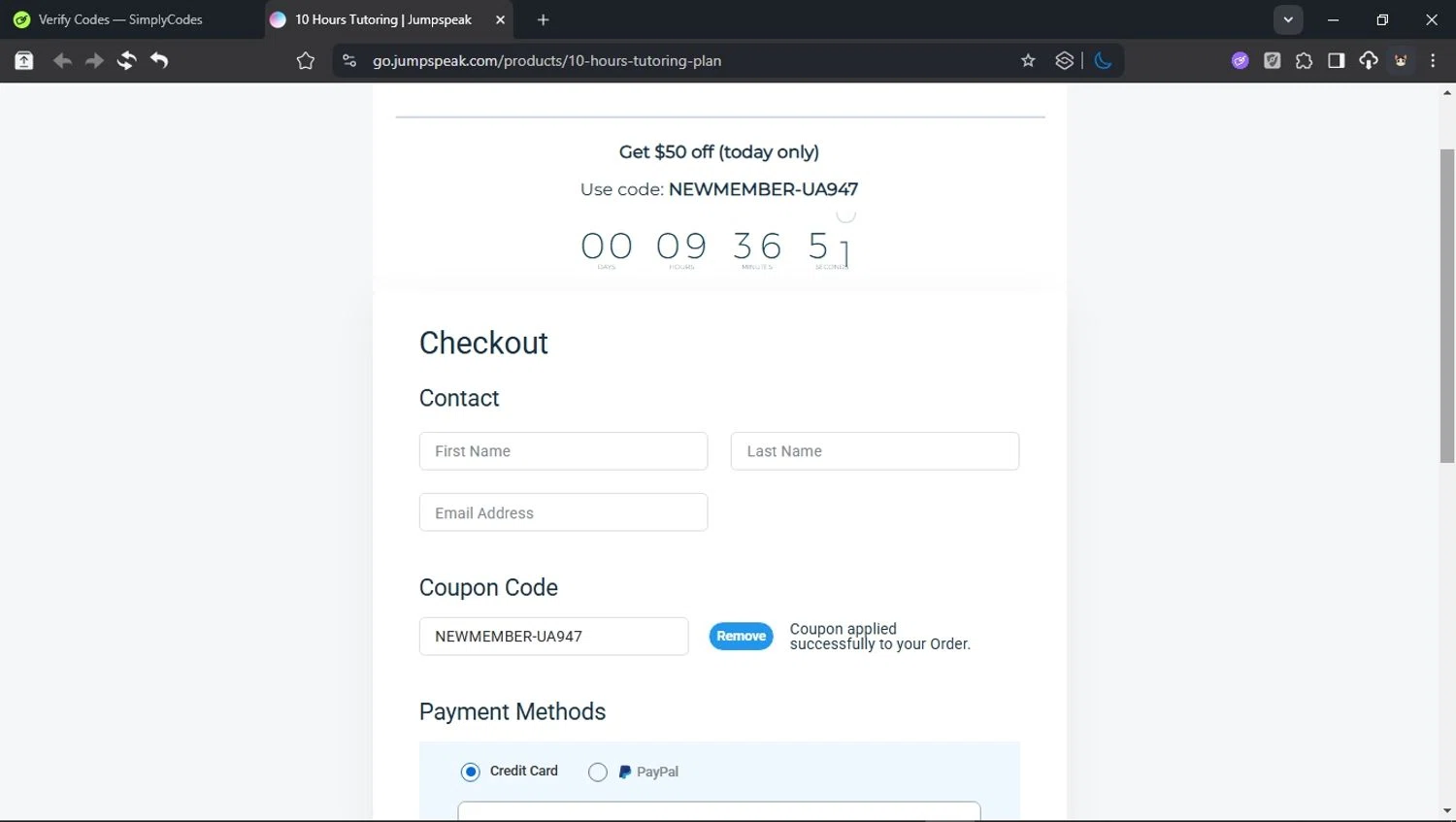Select the 10 Hours Tutoring Jumpspeak tab
Viewport: 1456px width, 822px height.
click(382, 19)
